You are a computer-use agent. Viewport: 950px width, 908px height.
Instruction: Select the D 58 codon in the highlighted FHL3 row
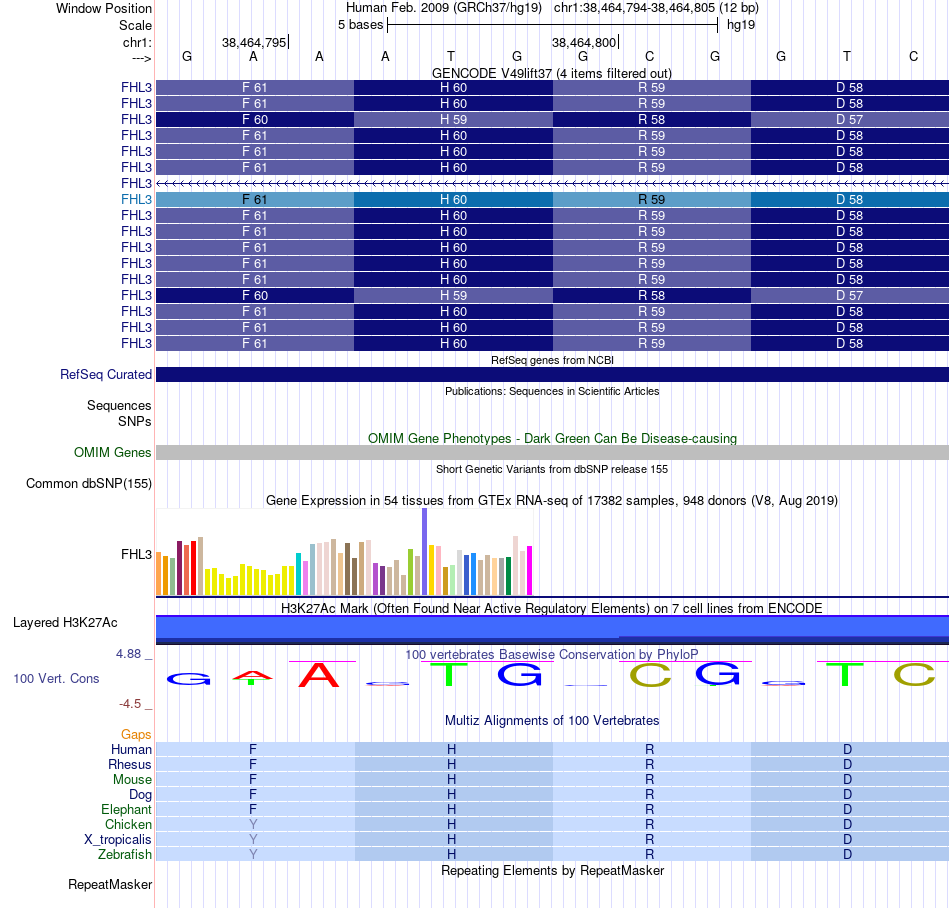[849, 199]
